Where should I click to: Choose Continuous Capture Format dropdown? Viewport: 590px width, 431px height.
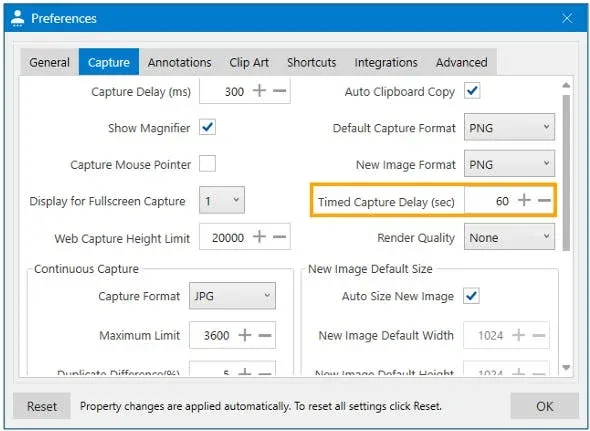tap(232, 296)
